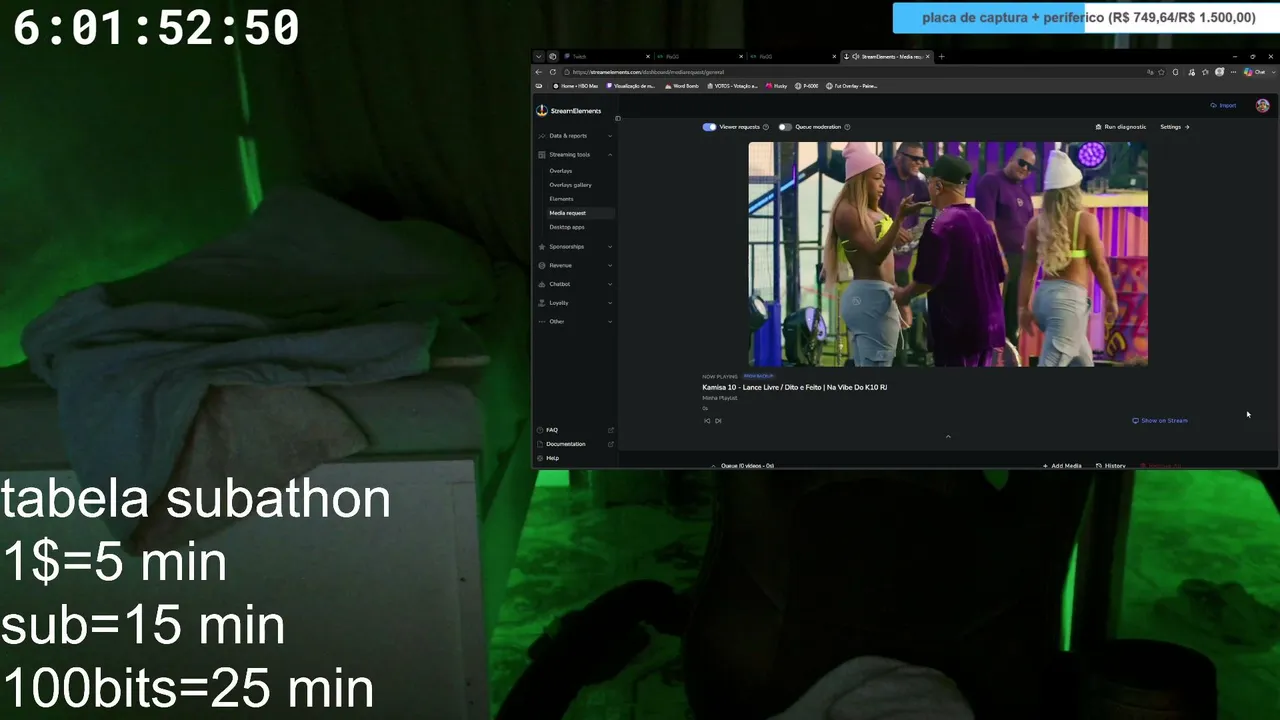Open the P-6000 bookmark
1280x720 pixels.
(x=807, y=86)
